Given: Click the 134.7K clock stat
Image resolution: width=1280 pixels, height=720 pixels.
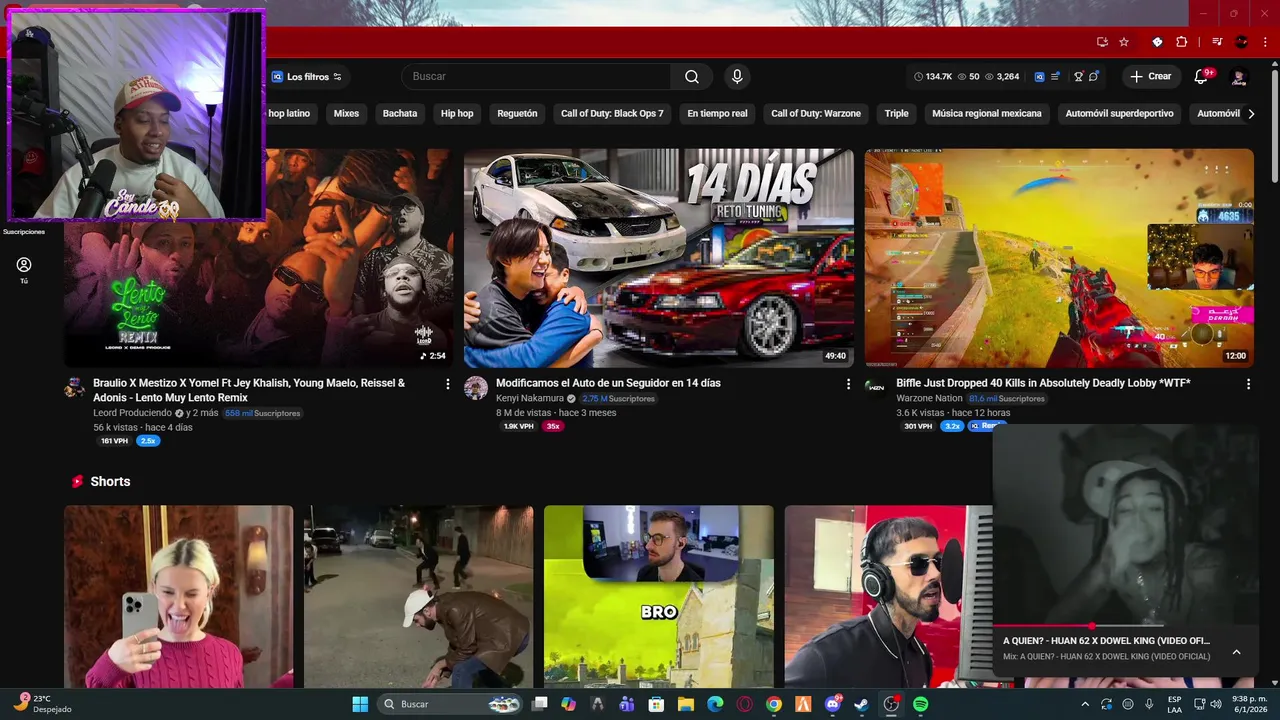Looking at the screenshot, I should [933, 77].
